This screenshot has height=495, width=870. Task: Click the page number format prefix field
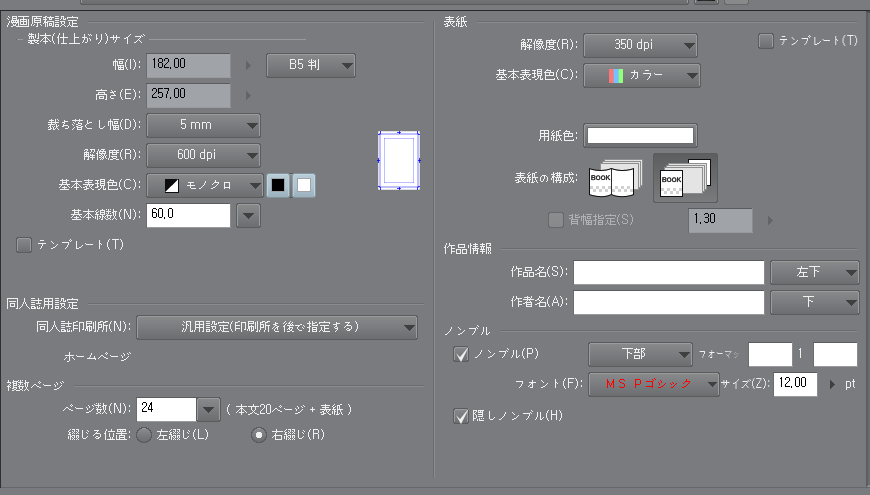click(x=770, y=355)
